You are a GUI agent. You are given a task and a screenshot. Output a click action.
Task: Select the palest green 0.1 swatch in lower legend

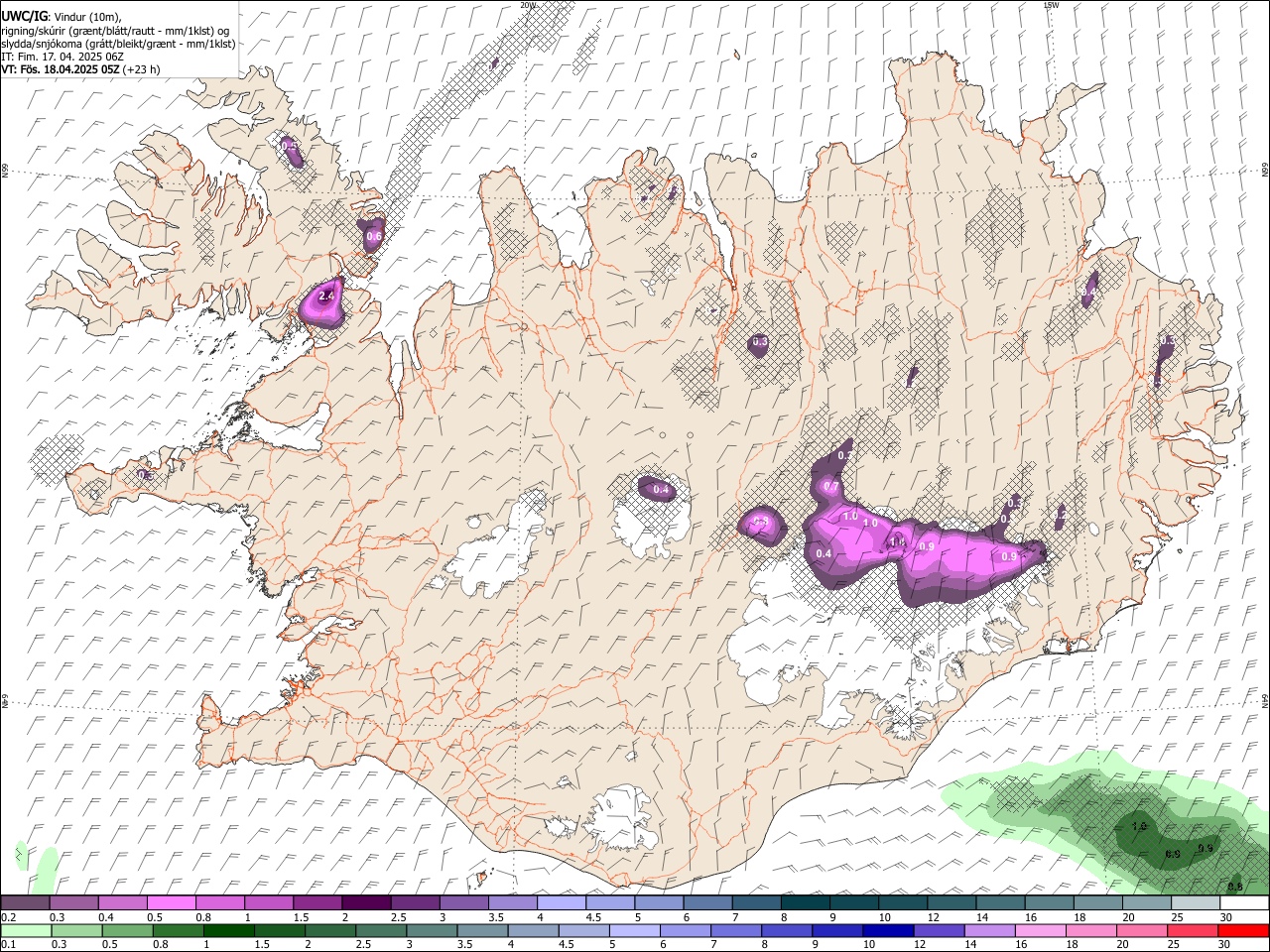(26, 930)
